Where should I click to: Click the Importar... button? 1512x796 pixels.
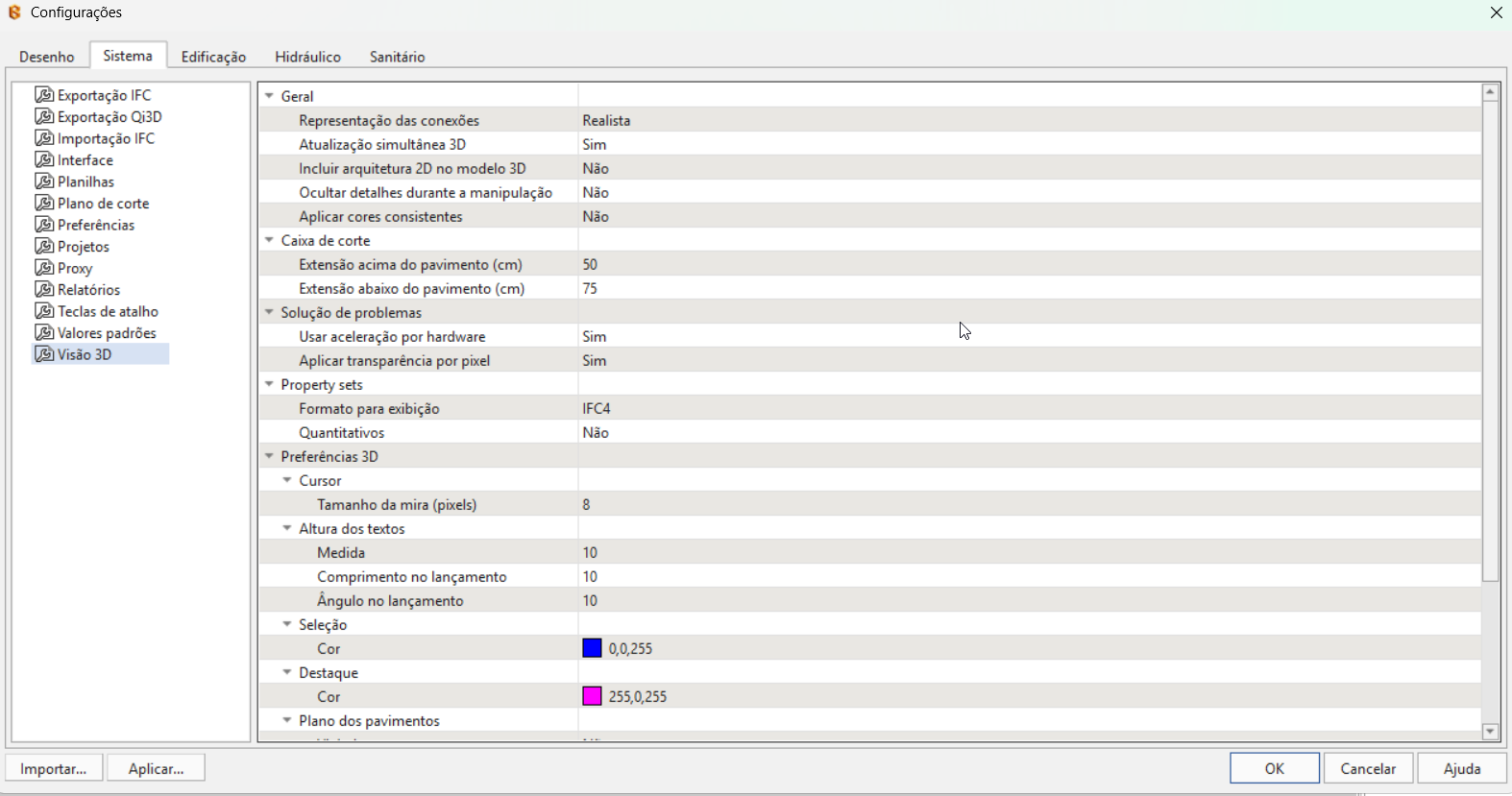click(54, 768)
